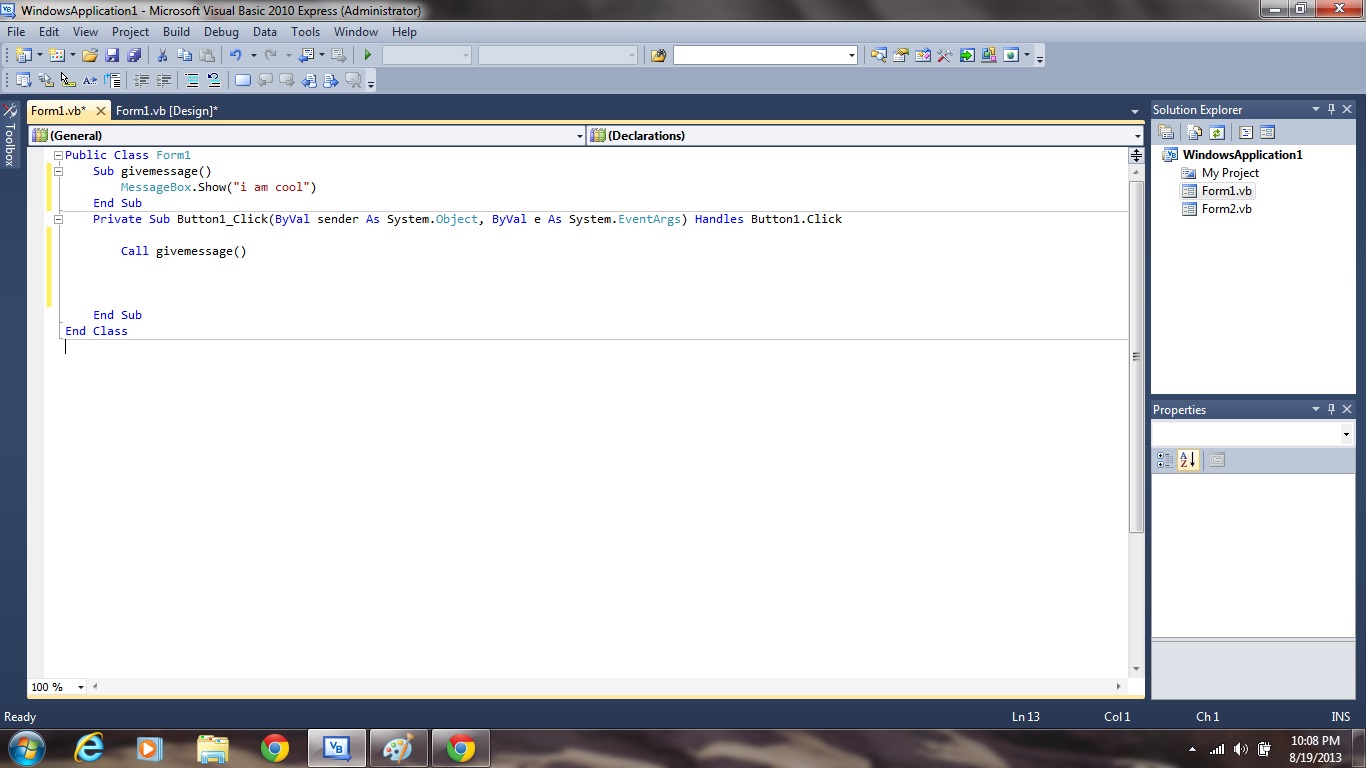Image resolution: width=1366 pixels, height=768 pixels.
Task: Launch Visual Basic from the taskbar
Action: (336, 747)
